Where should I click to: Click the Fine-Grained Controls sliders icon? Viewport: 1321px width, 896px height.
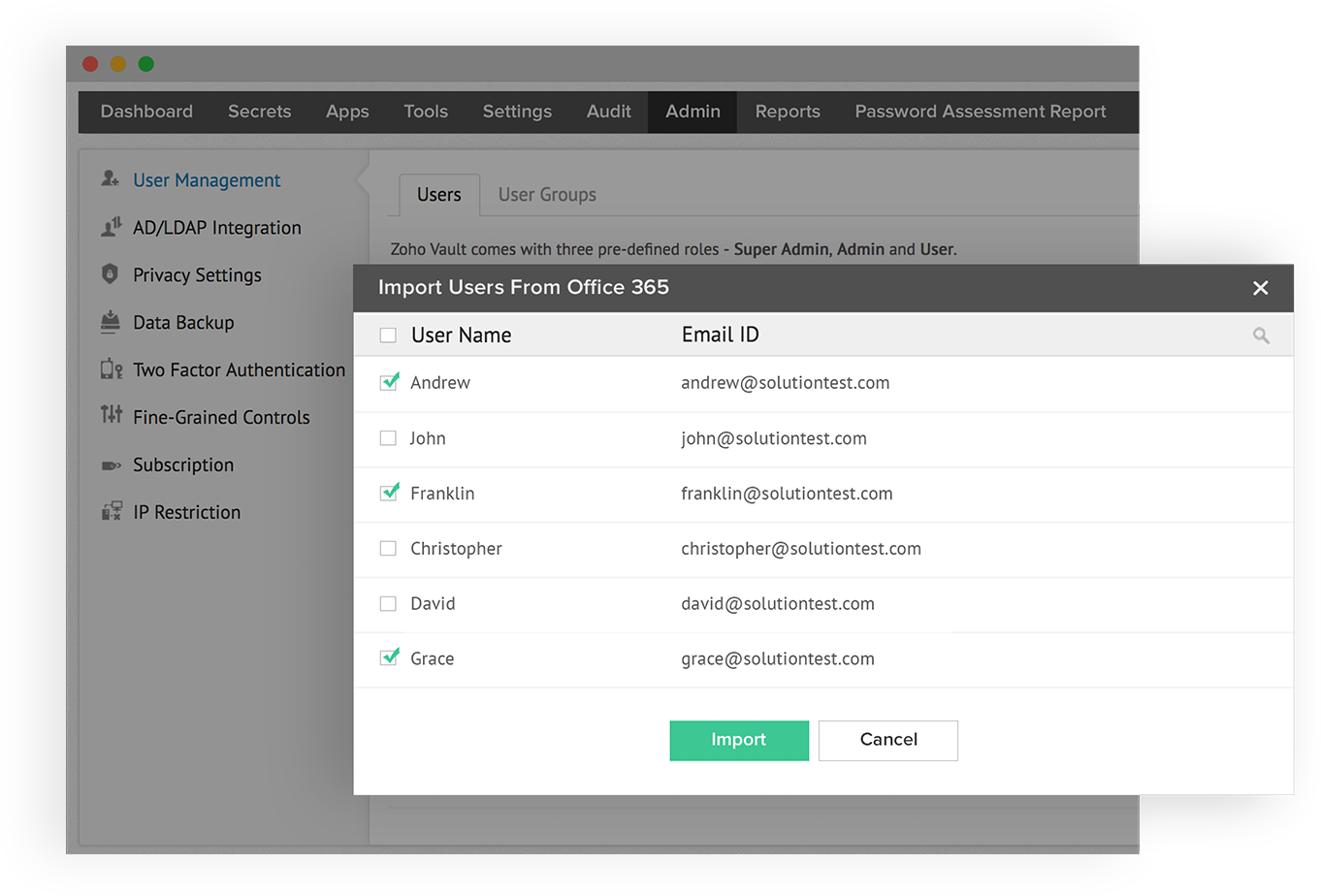[x=112, y=415]
